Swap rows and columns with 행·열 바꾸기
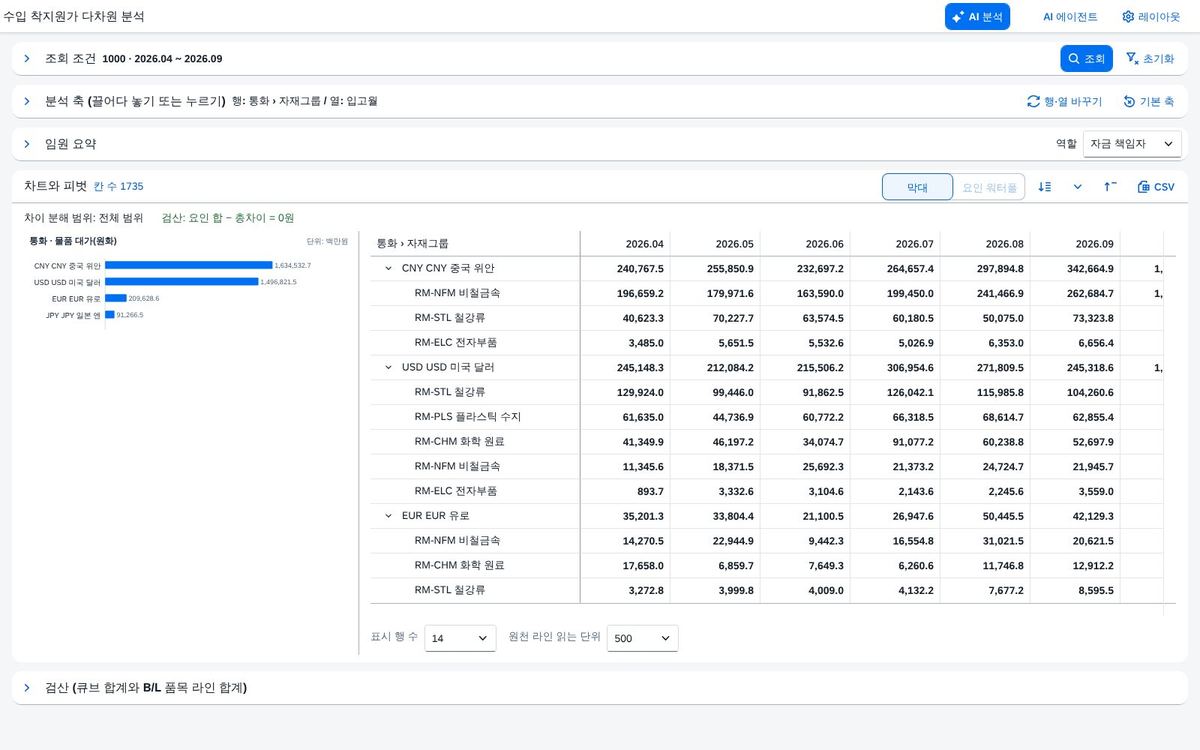1200x750 pixels. click(x=1064, y=101)
